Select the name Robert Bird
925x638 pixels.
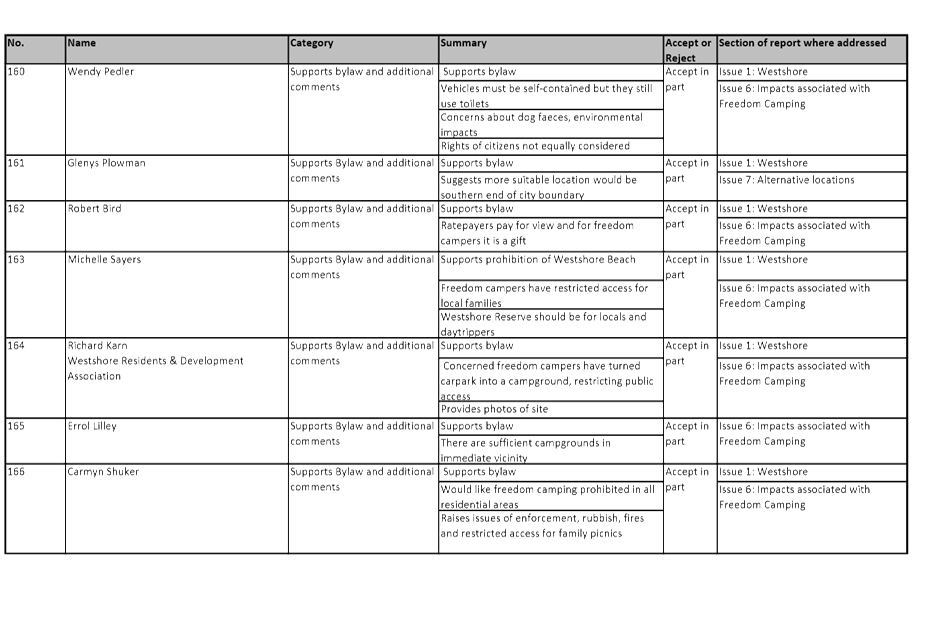pyautogui.click(x=94, y=208)
